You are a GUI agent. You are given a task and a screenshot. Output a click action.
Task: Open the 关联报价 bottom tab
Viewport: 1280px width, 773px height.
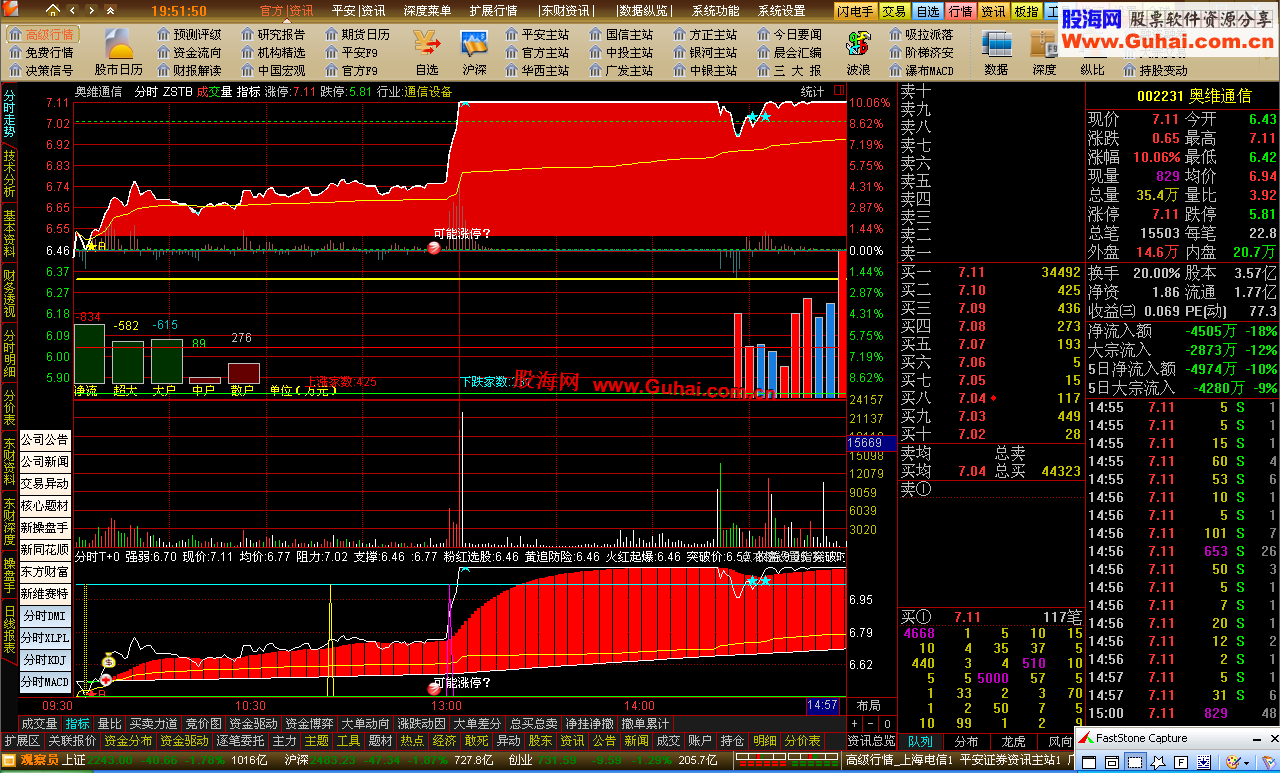pyautogui.click(x=72, y=741)
